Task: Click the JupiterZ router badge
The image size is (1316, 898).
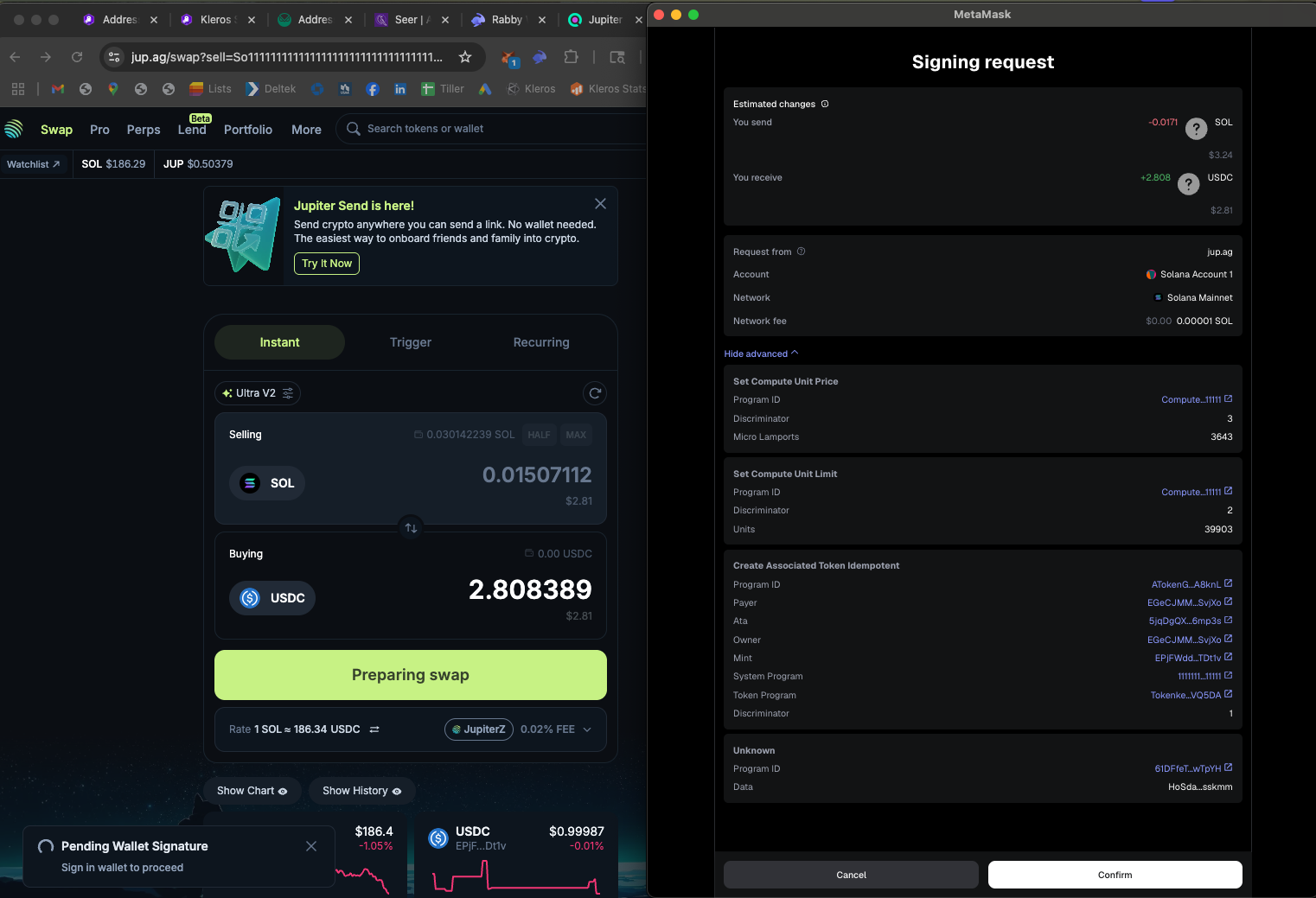Action: 479,729
